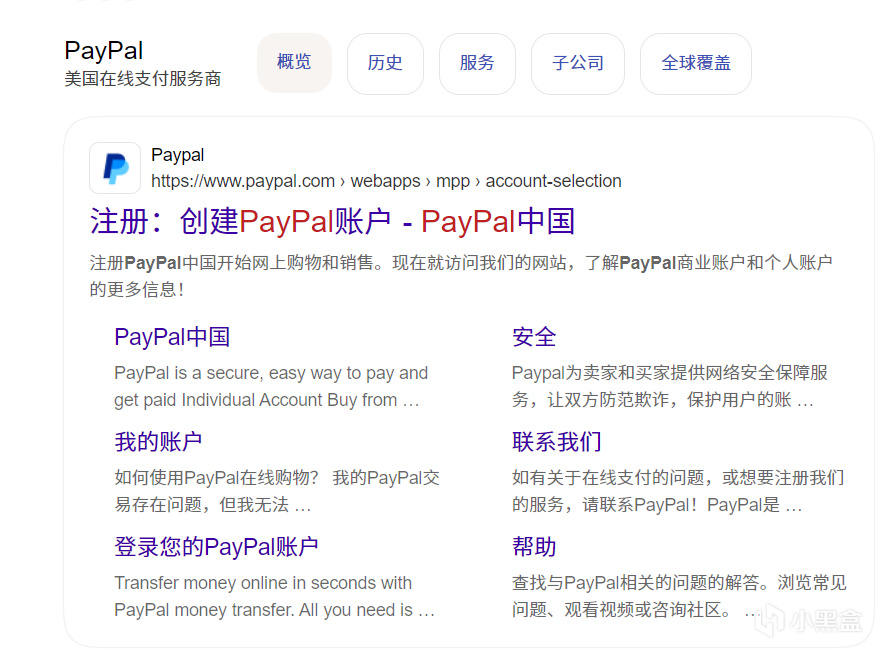888x654 pixels.
Task: Open the 登录您的PayPal账户 sitelink
Action: (x=216, y=547)
